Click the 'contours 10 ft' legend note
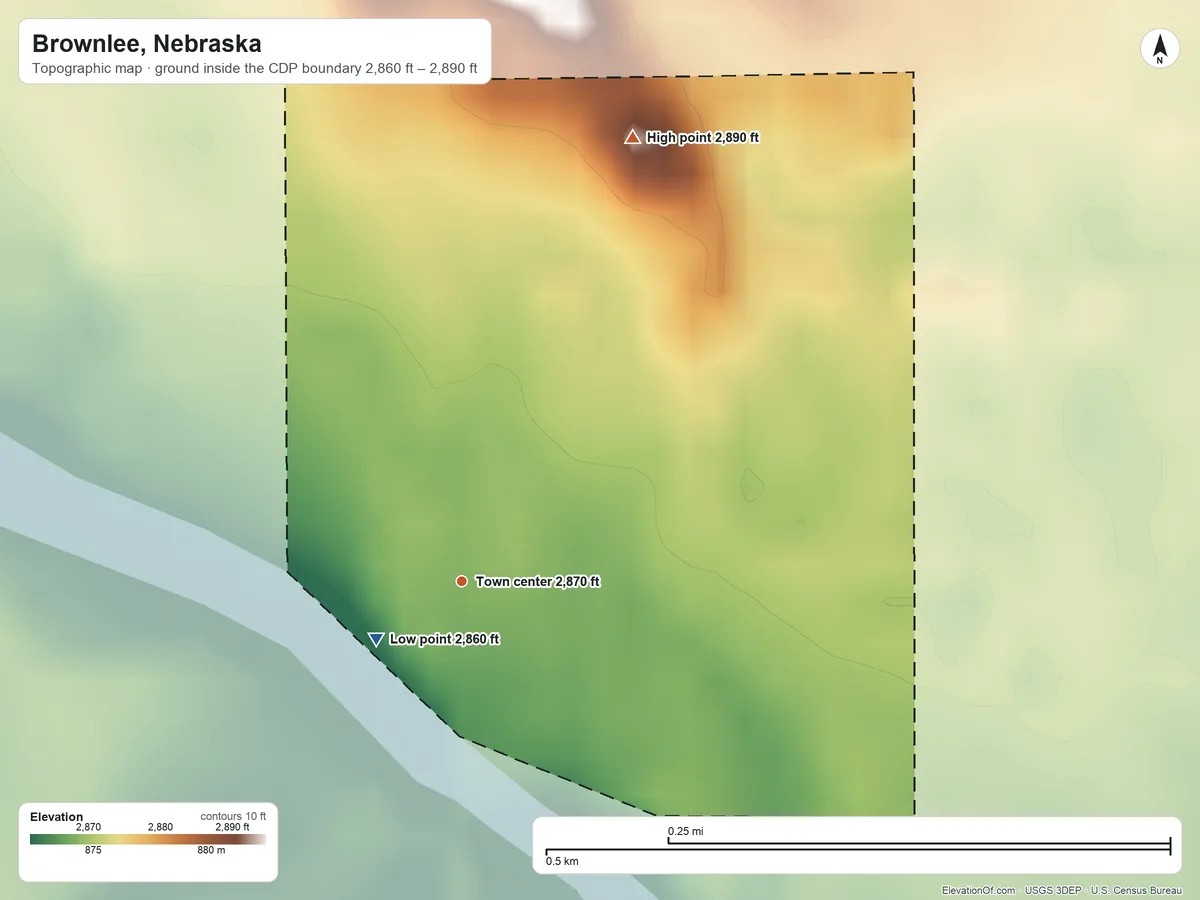Viewport: 1200px width, 900px height. (x=233, y=816)
